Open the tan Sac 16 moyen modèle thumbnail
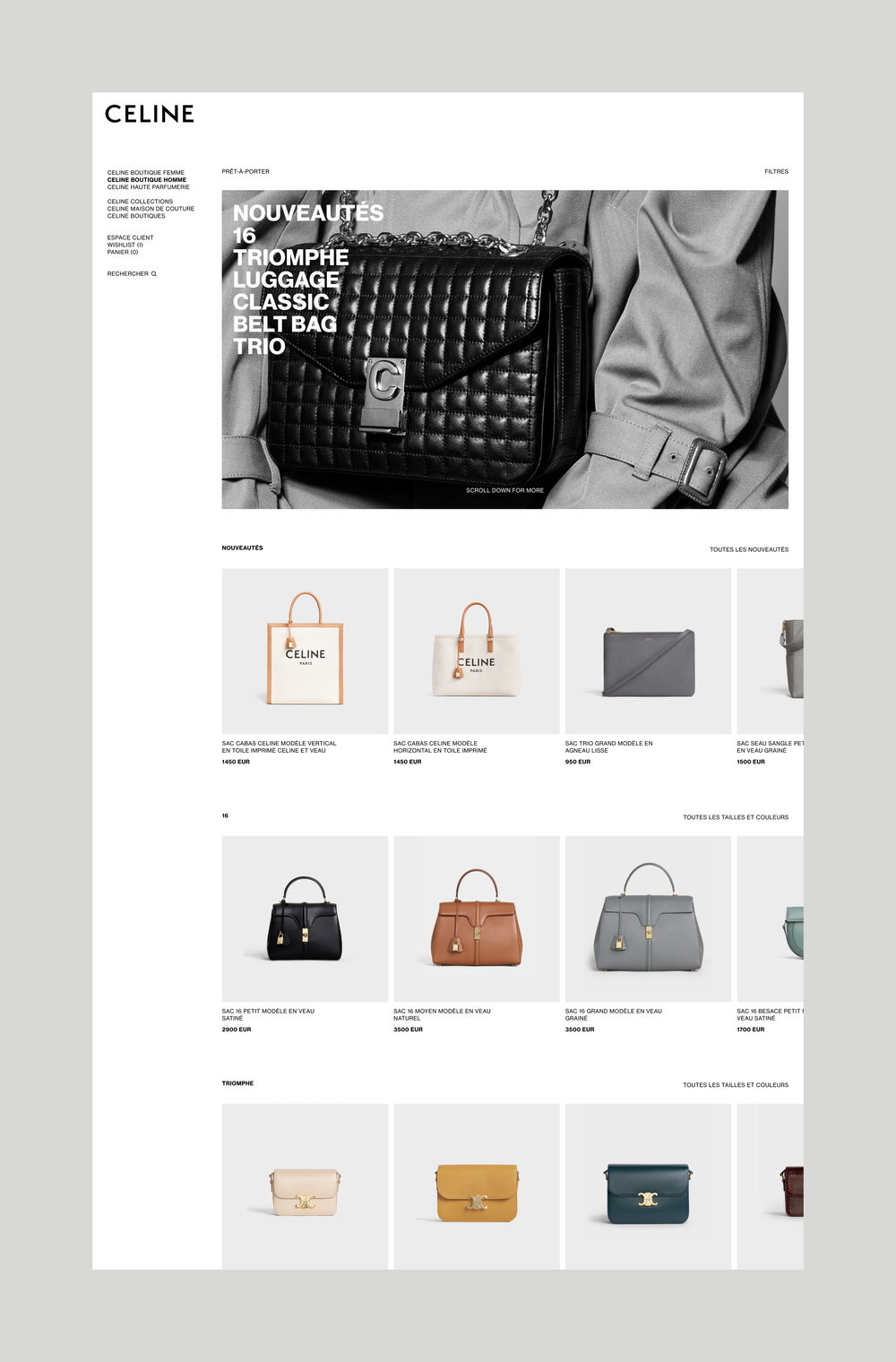Viewport: 896px width, 1362px height. tap(477, 919)
